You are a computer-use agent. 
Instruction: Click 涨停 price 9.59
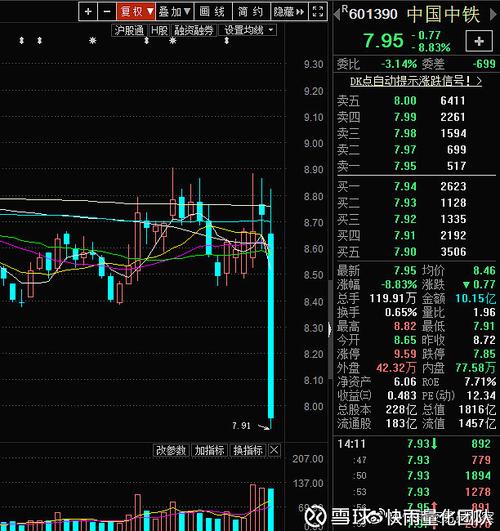click(x=405, y=354)
